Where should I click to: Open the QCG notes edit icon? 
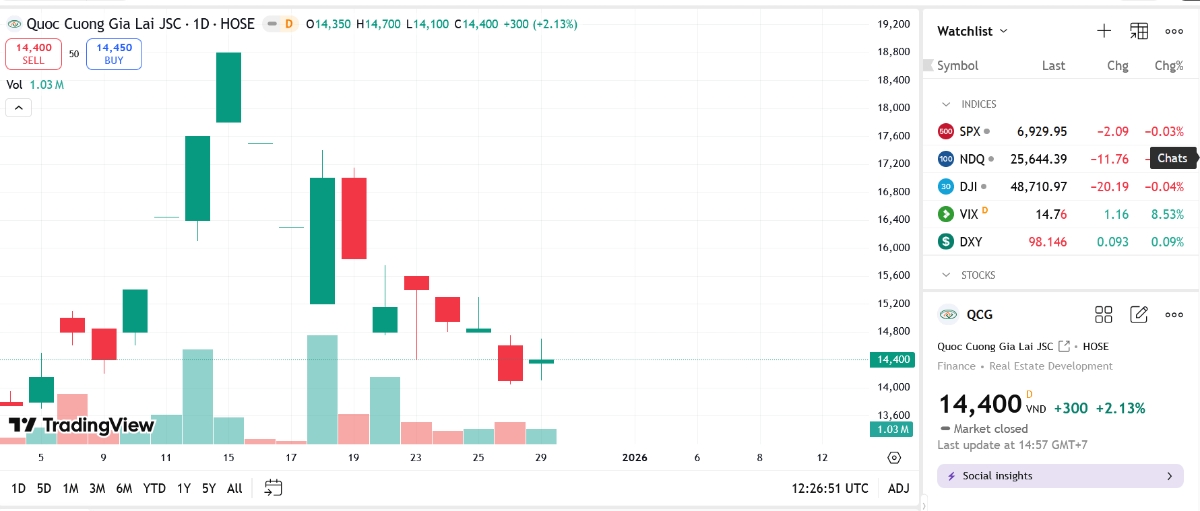1139,315
